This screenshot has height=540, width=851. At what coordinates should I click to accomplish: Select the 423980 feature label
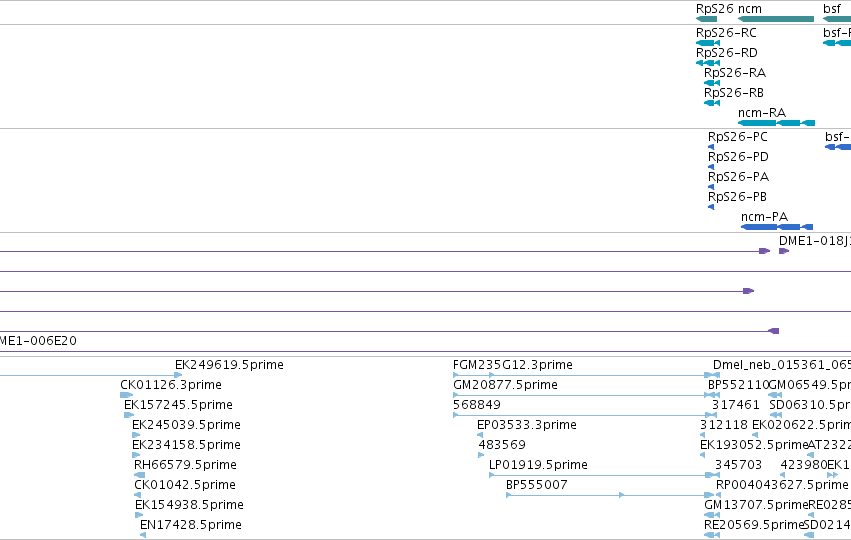click(x=803, y=465)
